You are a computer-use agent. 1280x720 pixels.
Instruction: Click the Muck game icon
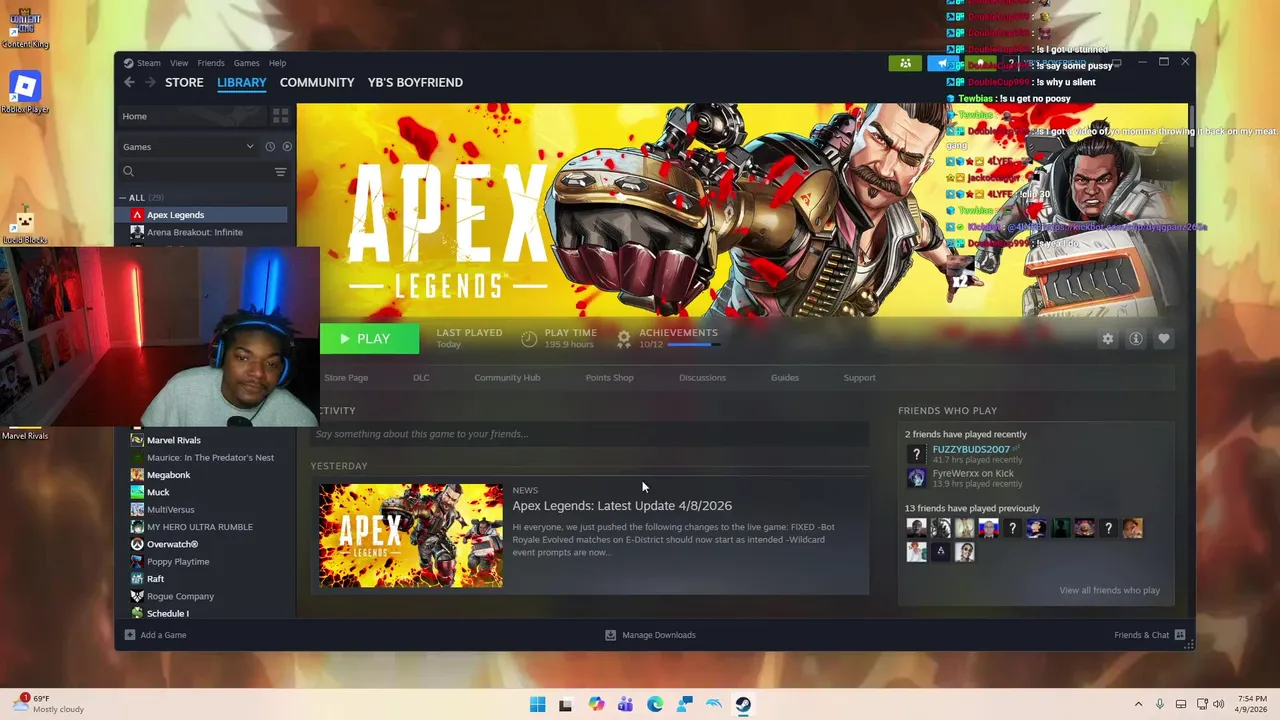click(137, 492)
